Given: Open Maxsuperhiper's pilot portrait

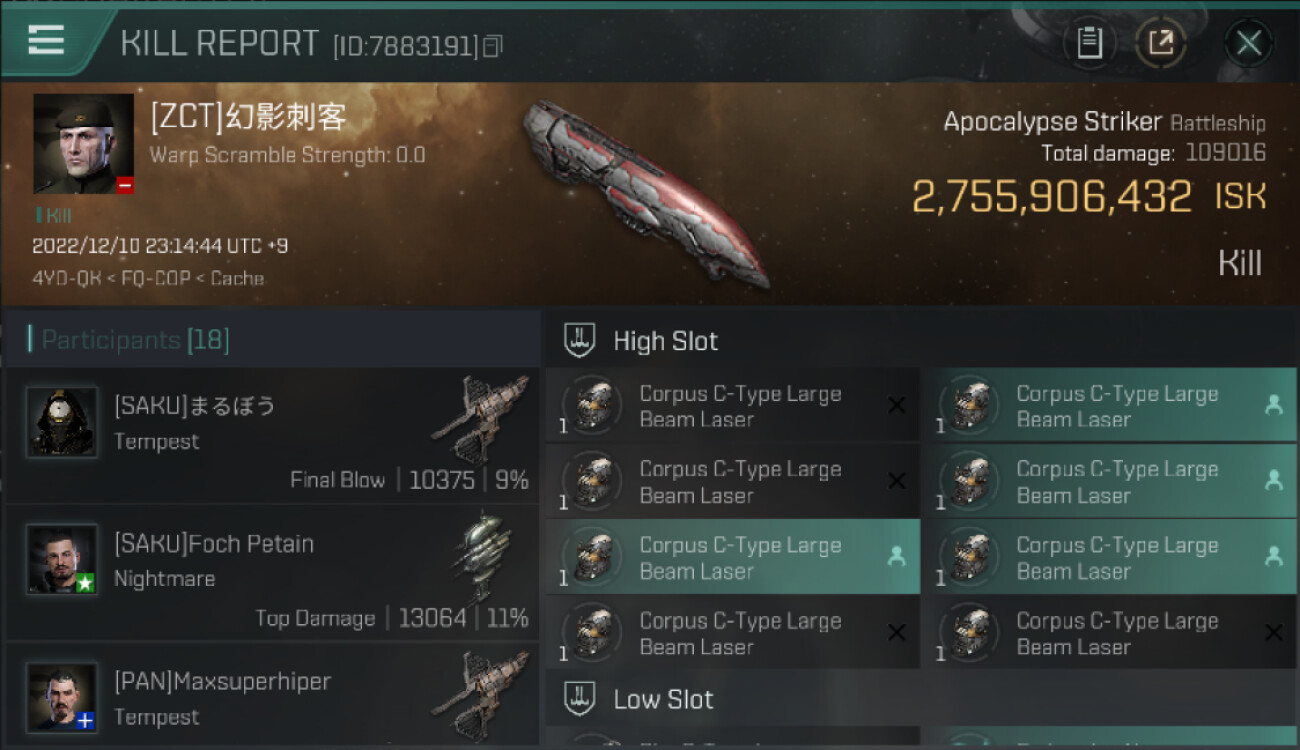Looking at the screenshot, I should point(62,697).
